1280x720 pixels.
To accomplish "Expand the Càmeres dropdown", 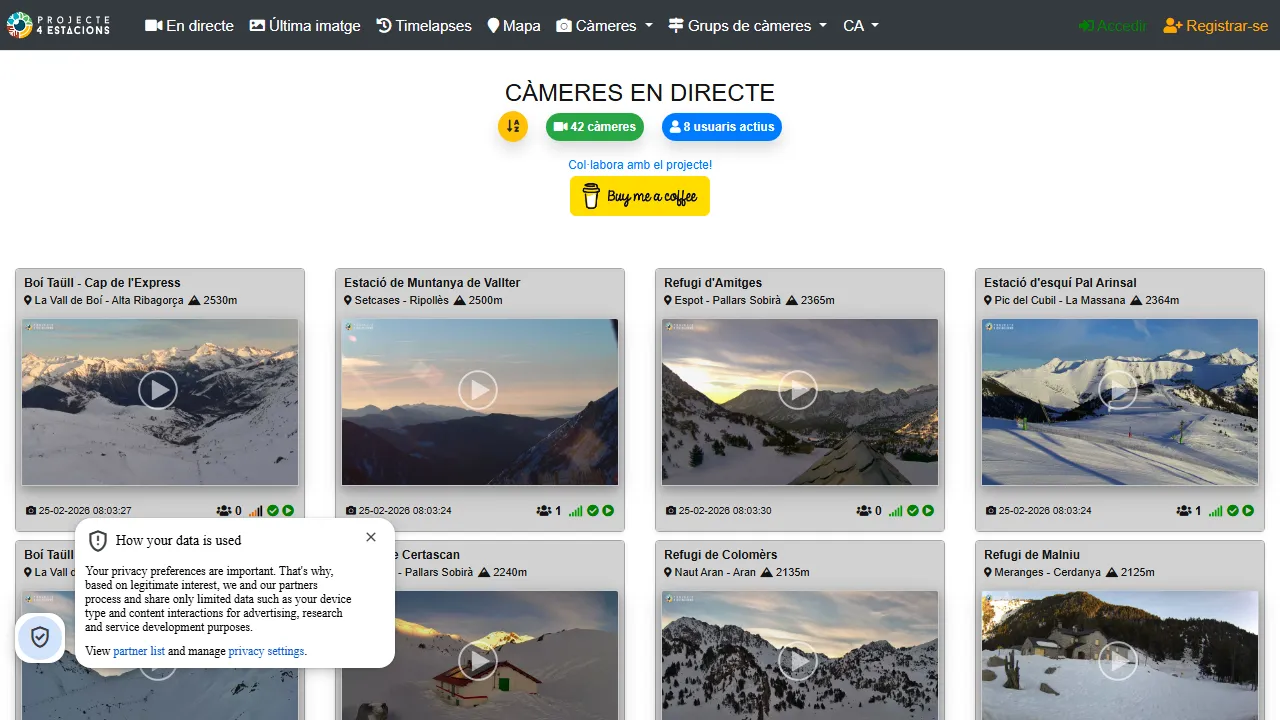I will (x=604, y=26).
